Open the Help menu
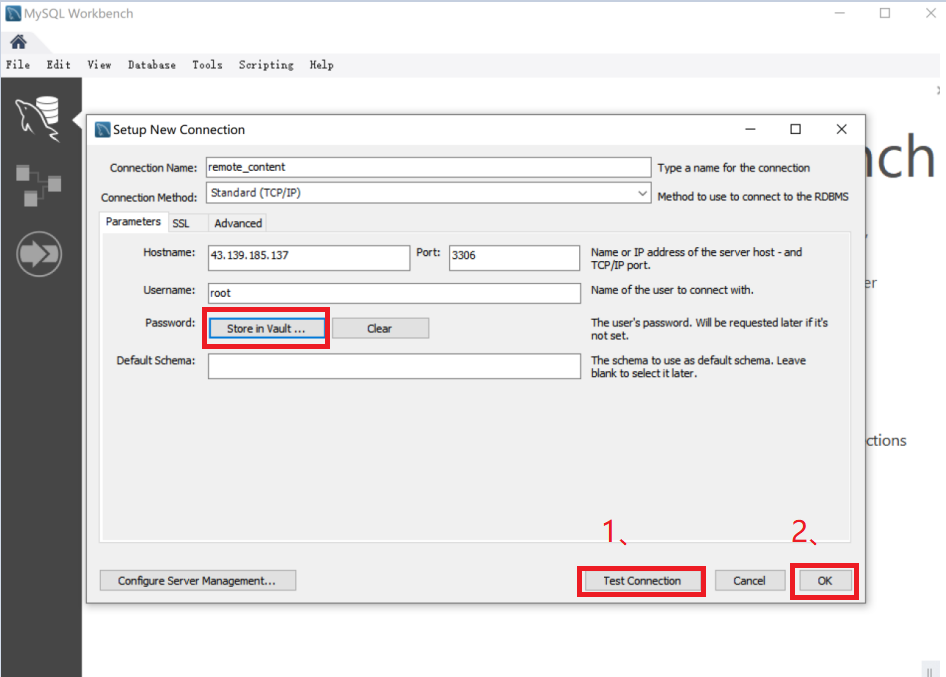Screen dimensions: 946x677 (x=322, y=65)
